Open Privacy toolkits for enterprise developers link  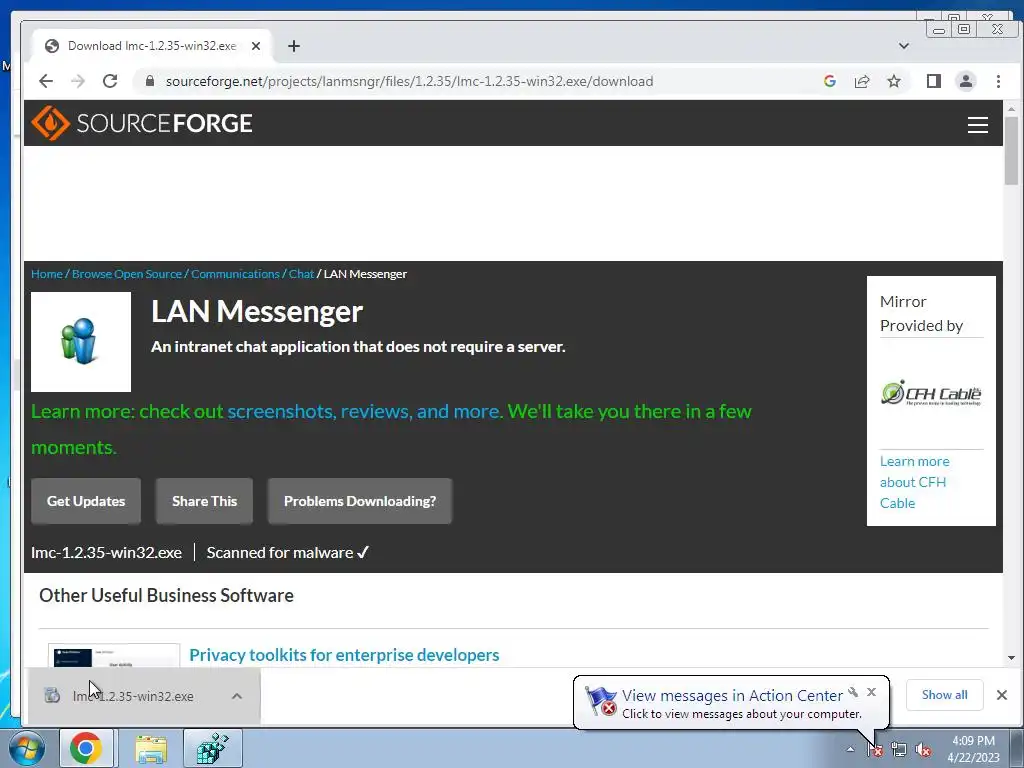pyautogui.click(x=344, y=655)
